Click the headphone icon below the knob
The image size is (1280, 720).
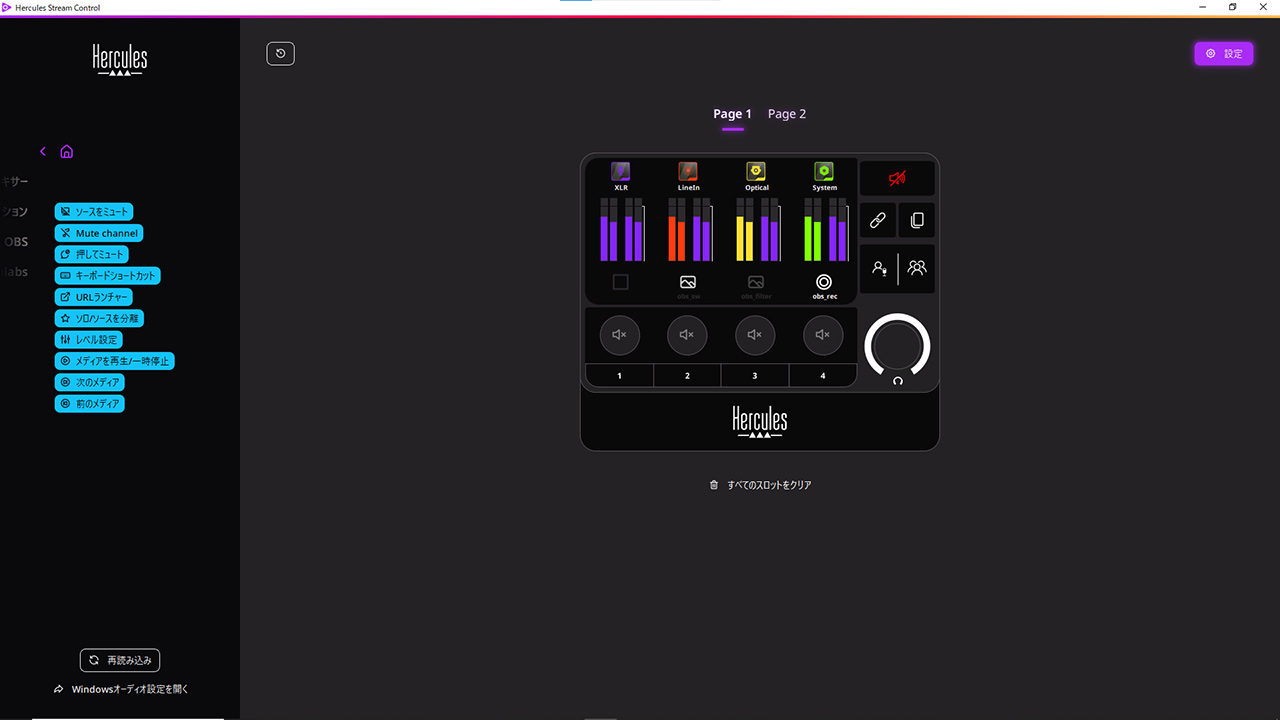coord(898,381)
